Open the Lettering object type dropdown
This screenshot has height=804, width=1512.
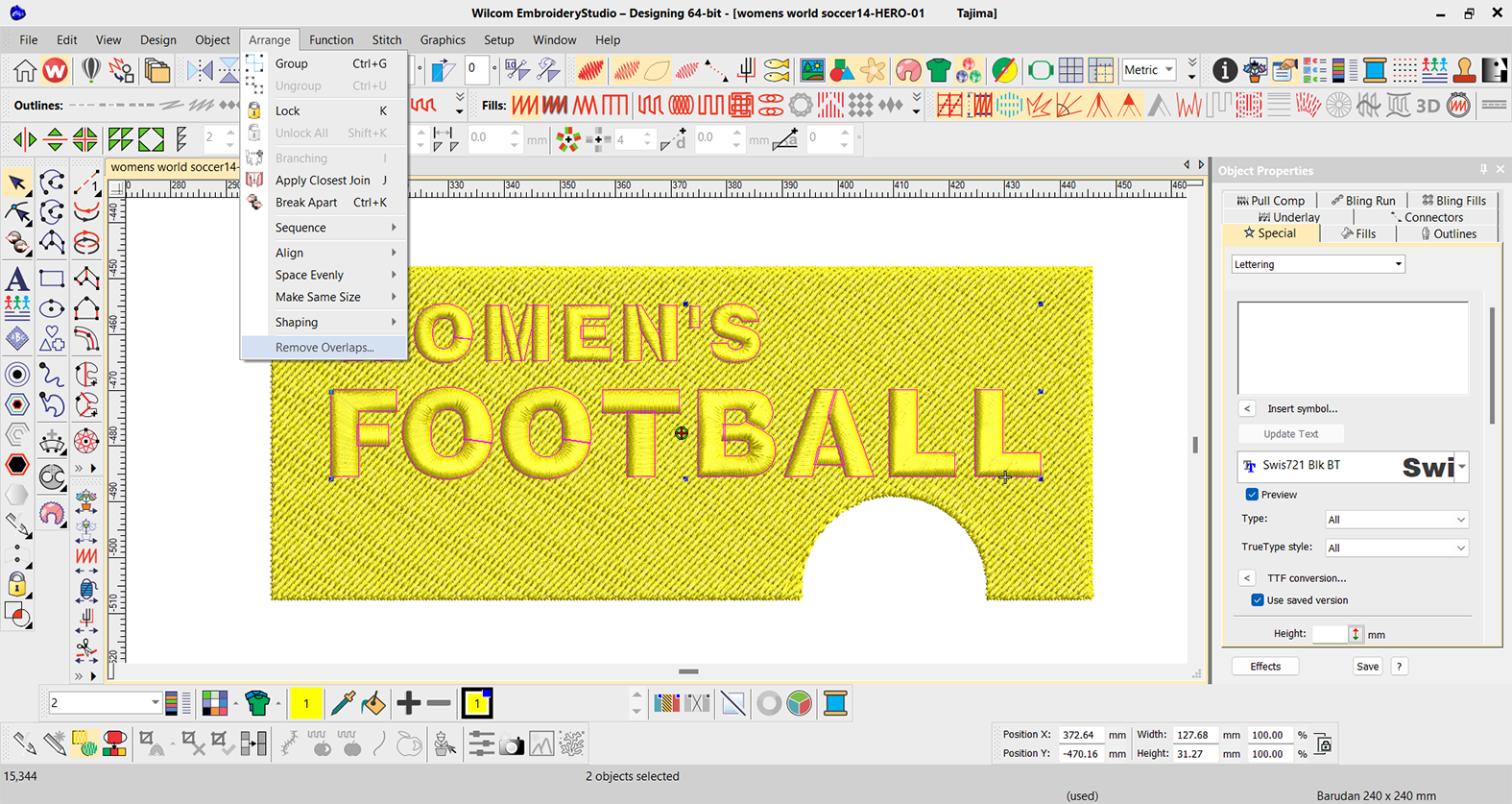pos(1317,264)
